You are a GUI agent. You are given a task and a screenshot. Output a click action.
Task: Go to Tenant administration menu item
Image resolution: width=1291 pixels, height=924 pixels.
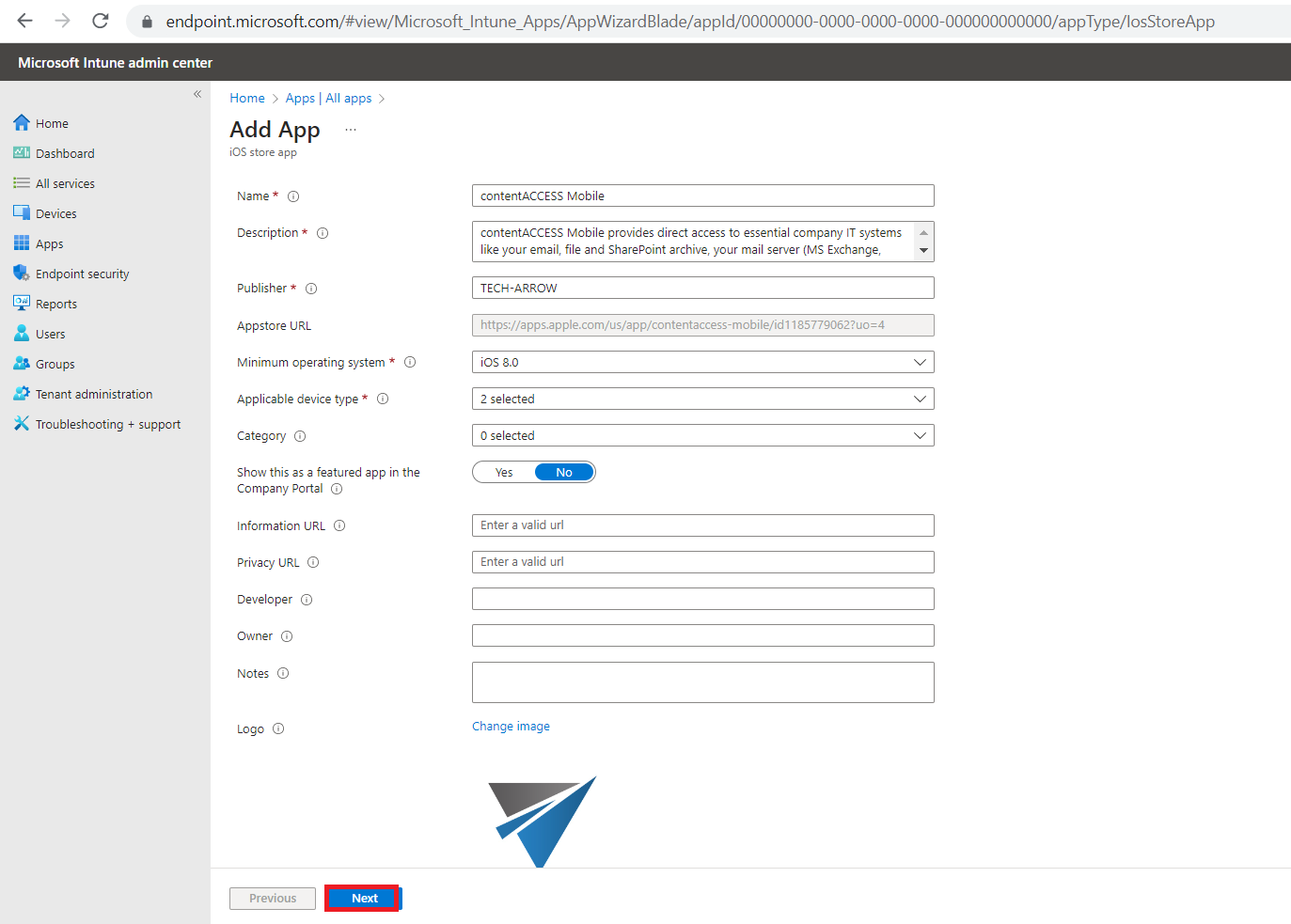coord(93,394)
